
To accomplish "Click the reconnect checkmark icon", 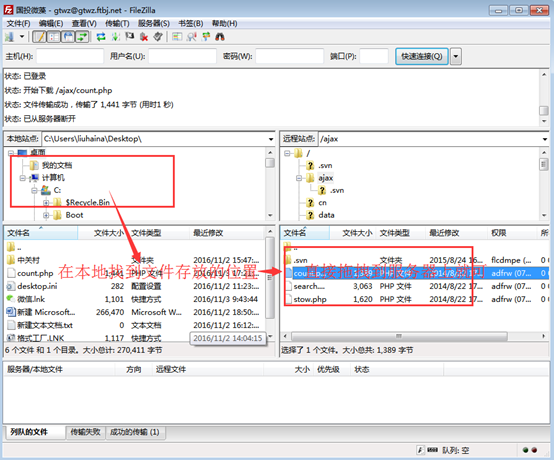I will pos(158,36).
